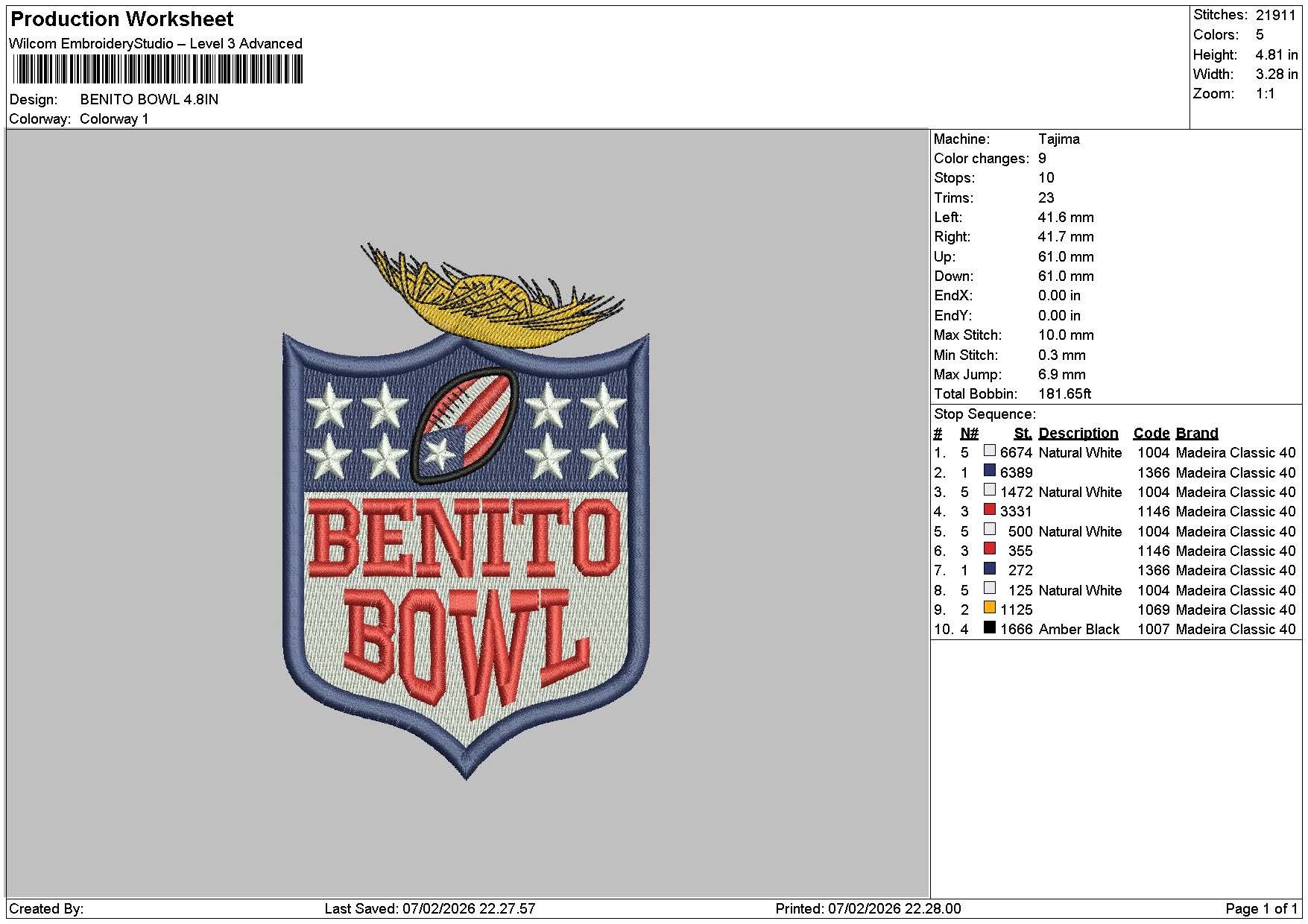Click the navy swatch beside stitch count 272
This screenshot has height=924, width=1308.
pyautogui.click(x=989, y=568)
